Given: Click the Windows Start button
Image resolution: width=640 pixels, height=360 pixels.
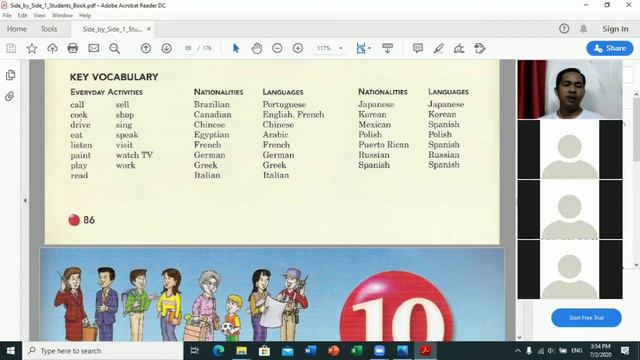Looking at the screenshot, I should pyautogui.click(x=11, y=351).
